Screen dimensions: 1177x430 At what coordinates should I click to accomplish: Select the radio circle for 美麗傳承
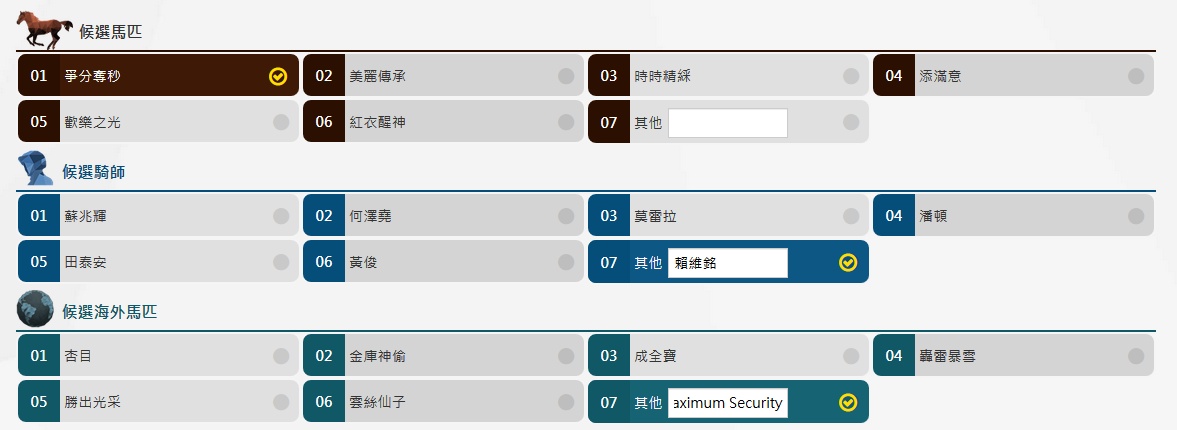(x=566, y=76)
